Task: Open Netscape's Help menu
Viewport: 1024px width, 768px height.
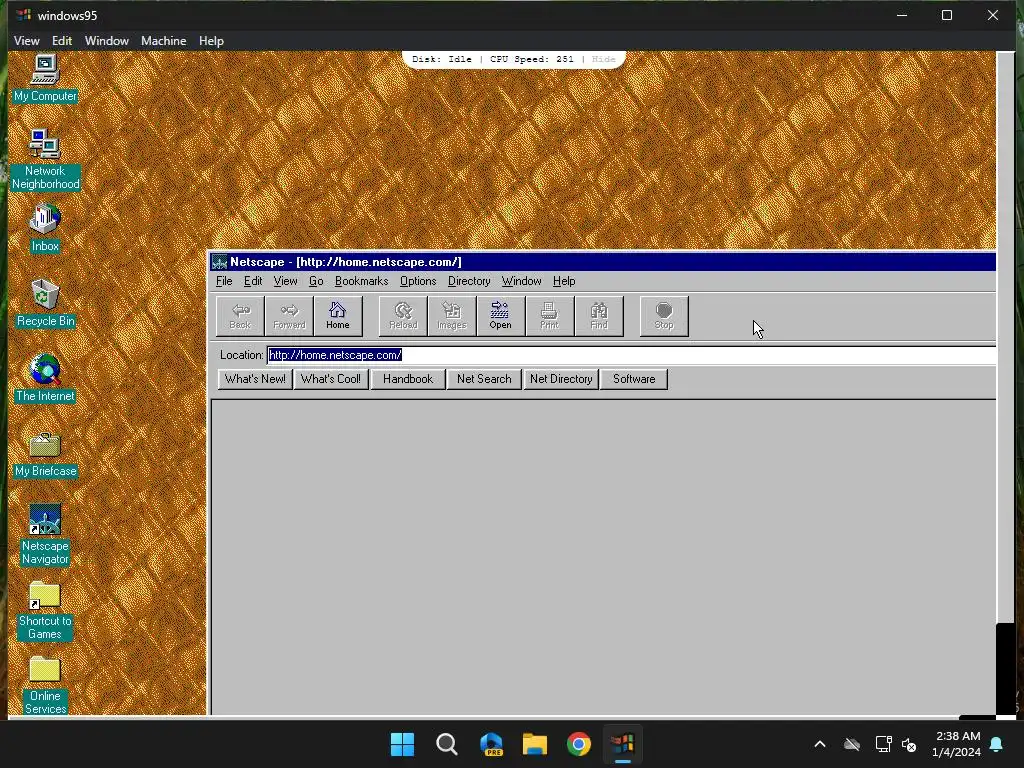Action: click(564, 281)
